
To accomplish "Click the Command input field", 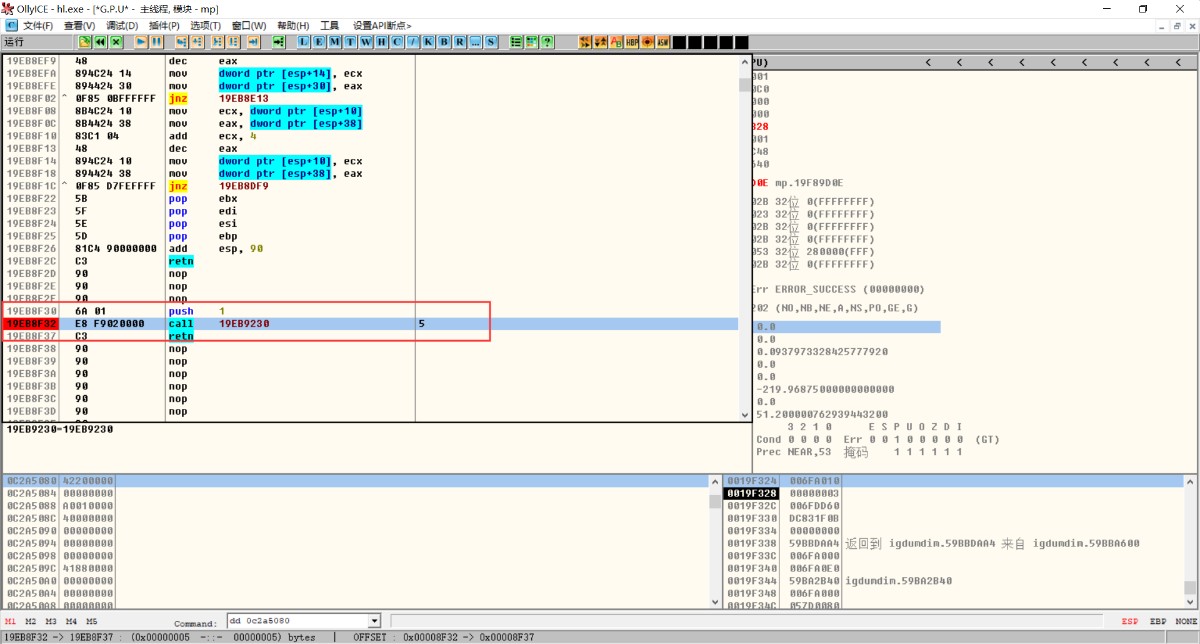I will click(297, 621).
